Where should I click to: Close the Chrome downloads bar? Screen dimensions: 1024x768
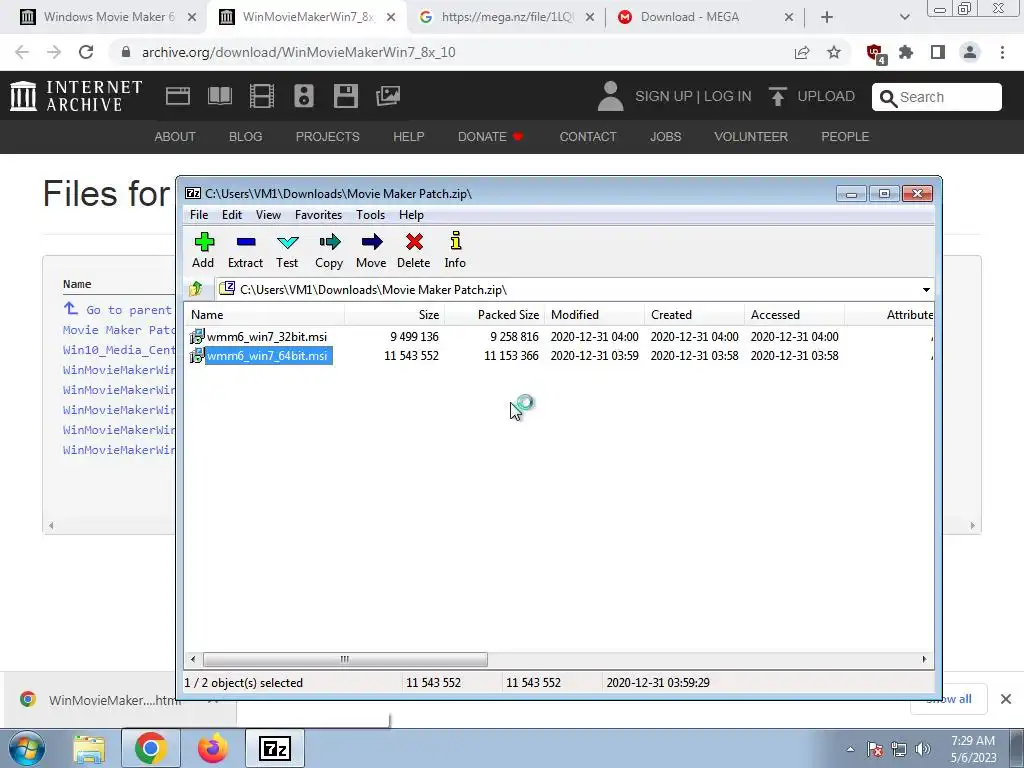[1006, 699]
